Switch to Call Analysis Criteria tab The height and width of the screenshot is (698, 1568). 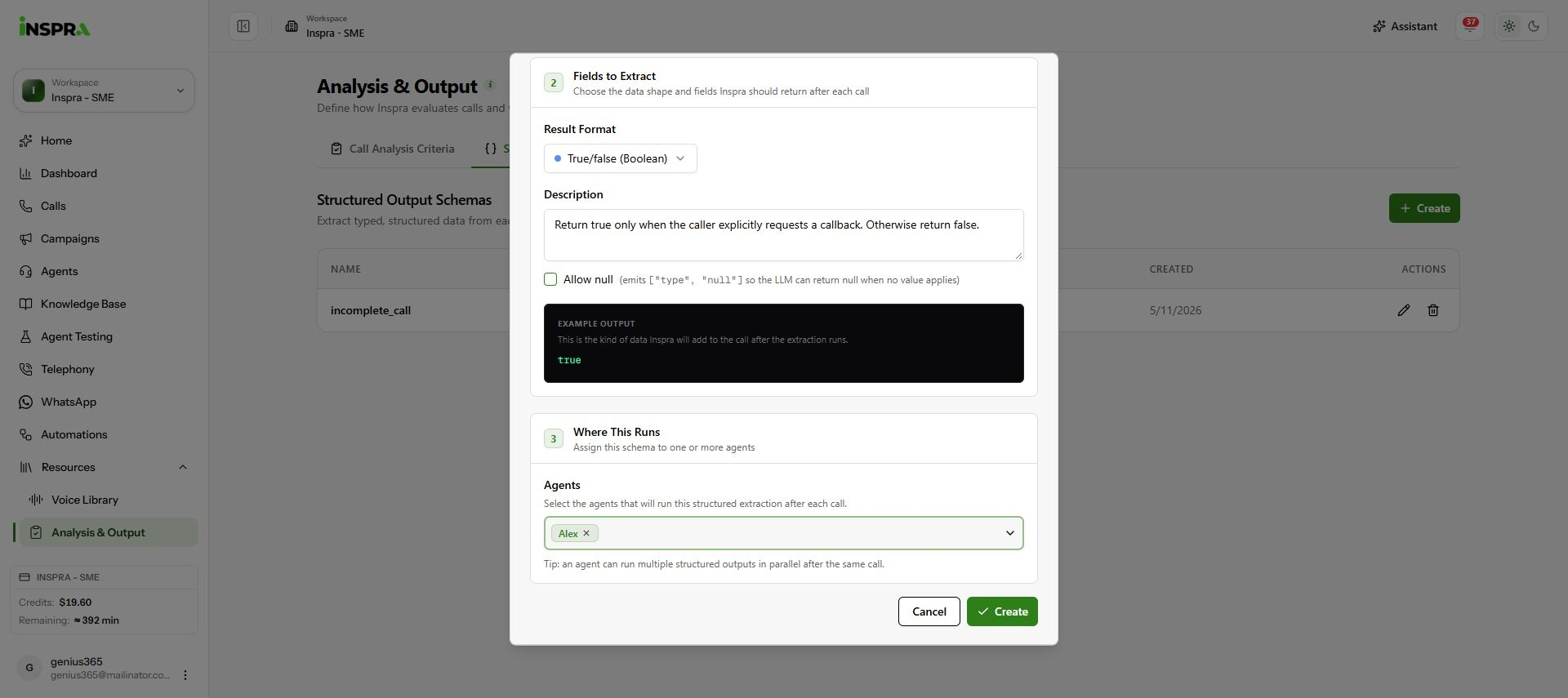tap(393, 149)
